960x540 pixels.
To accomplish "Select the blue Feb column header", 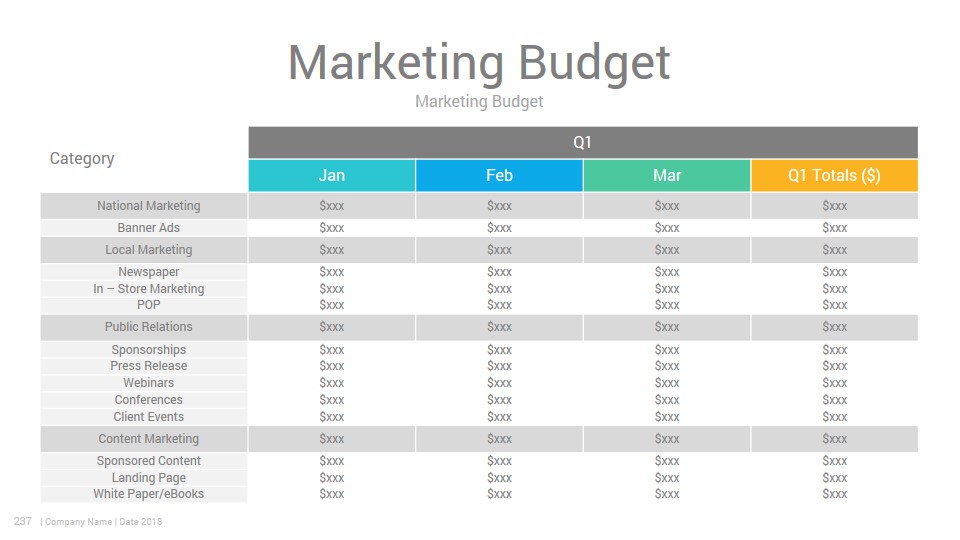I will (x=499, y=176).
